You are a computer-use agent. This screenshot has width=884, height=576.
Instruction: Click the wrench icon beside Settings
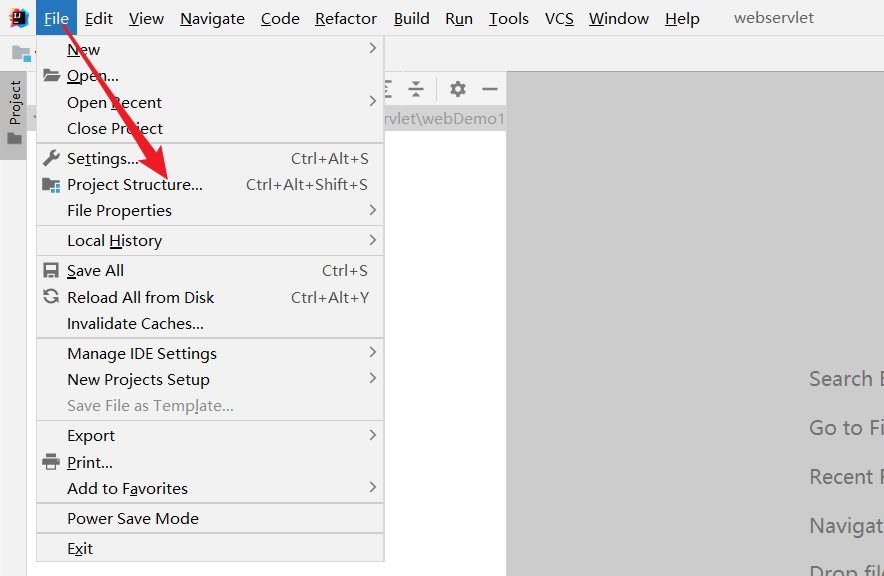pyautogui.click(x=51, y=158)
